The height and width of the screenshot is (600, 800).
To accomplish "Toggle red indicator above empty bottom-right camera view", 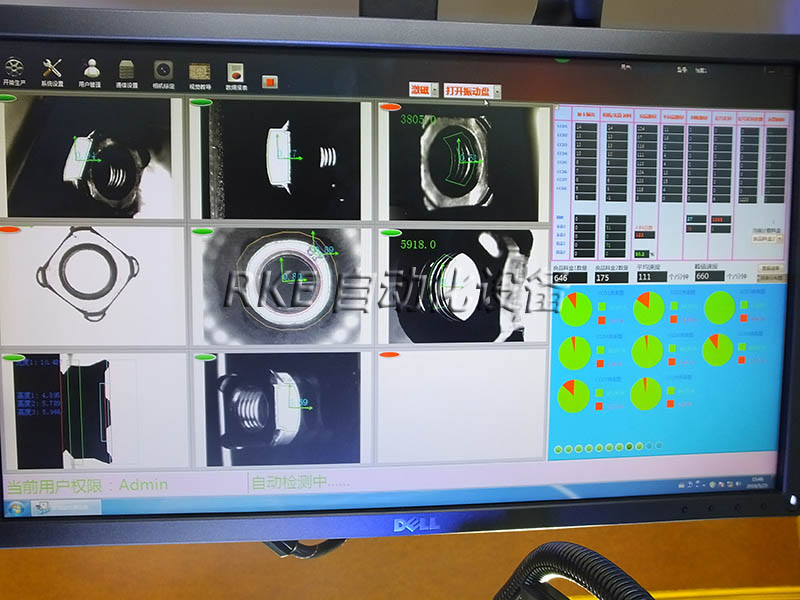I will click(390, 354).
